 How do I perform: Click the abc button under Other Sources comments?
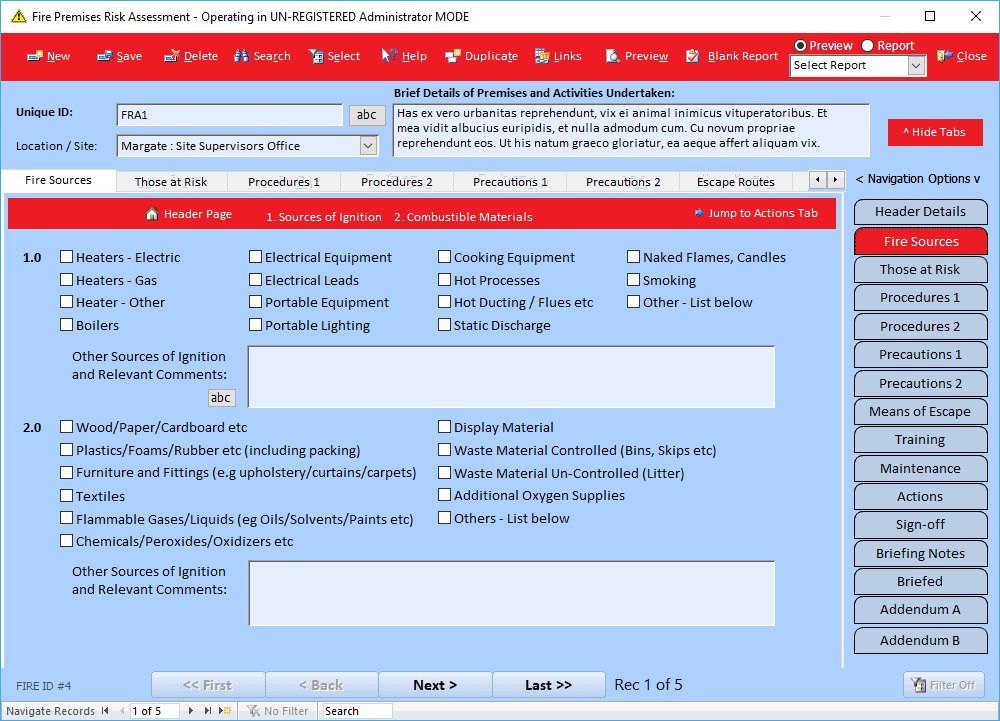click(x=221, y=398)
